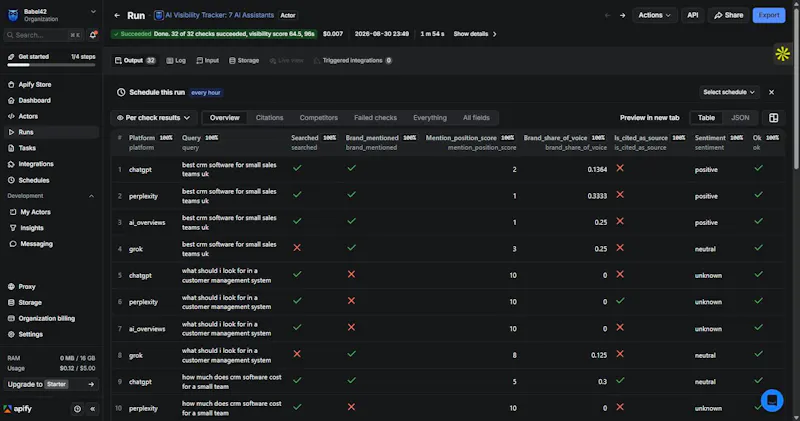800x421 pixels.
Task: Open Apify Store in sidebar
Action: [50, 85]
